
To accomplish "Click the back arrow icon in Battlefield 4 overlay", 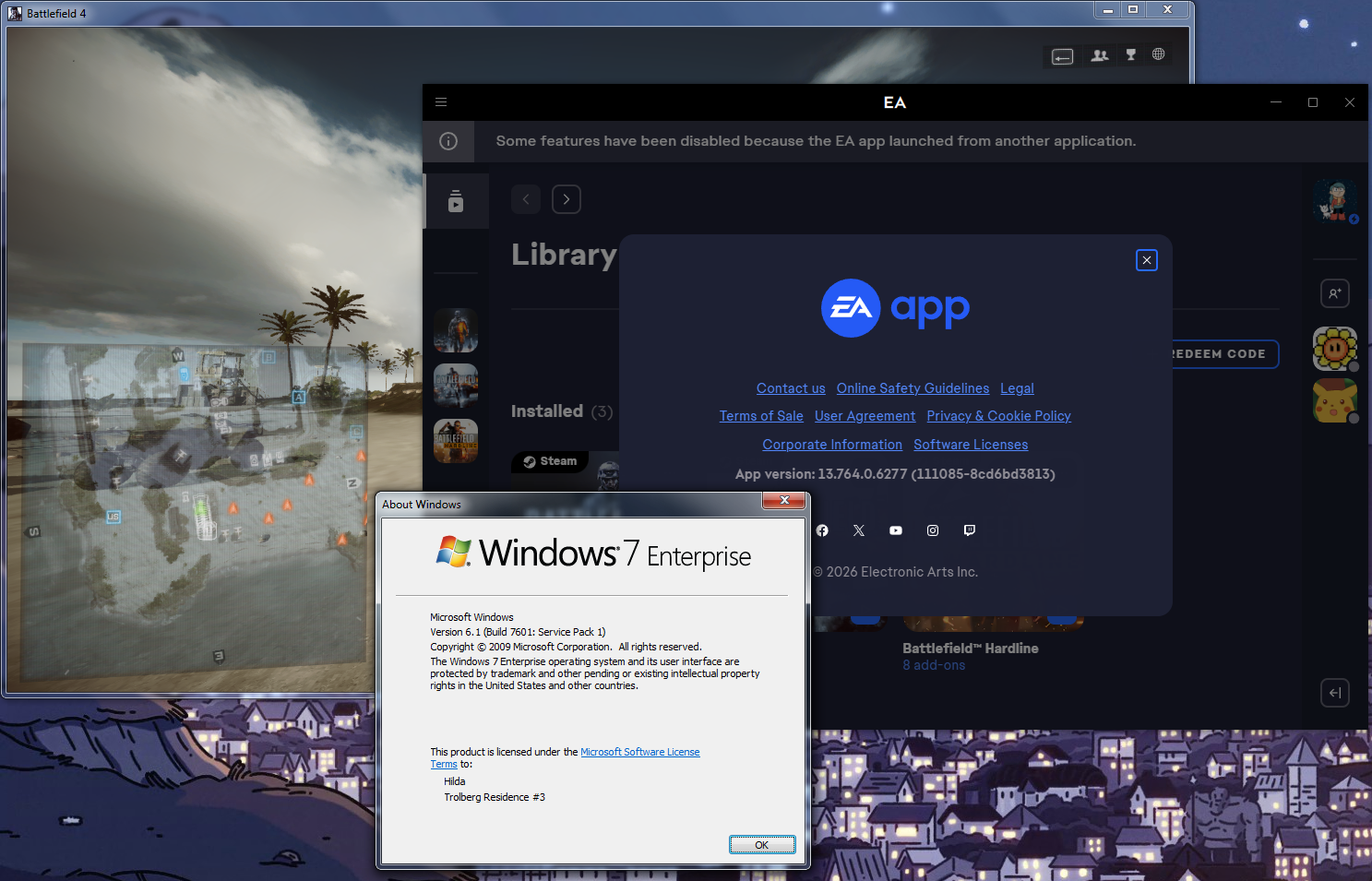I will [1063, 57].
